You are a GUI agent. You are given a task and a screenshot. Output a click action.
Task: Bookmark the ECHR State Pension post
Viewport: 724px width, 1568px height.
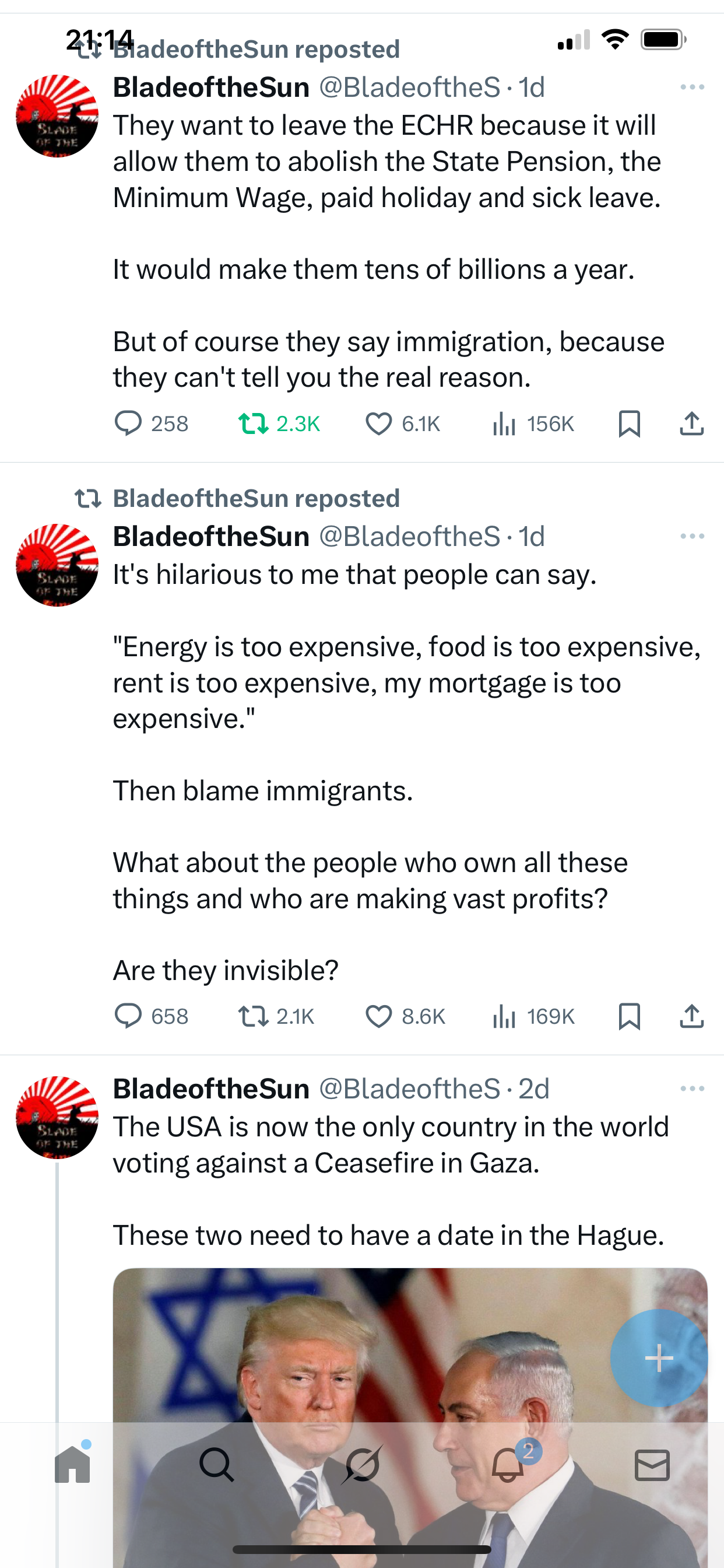(x=629, y=423)
